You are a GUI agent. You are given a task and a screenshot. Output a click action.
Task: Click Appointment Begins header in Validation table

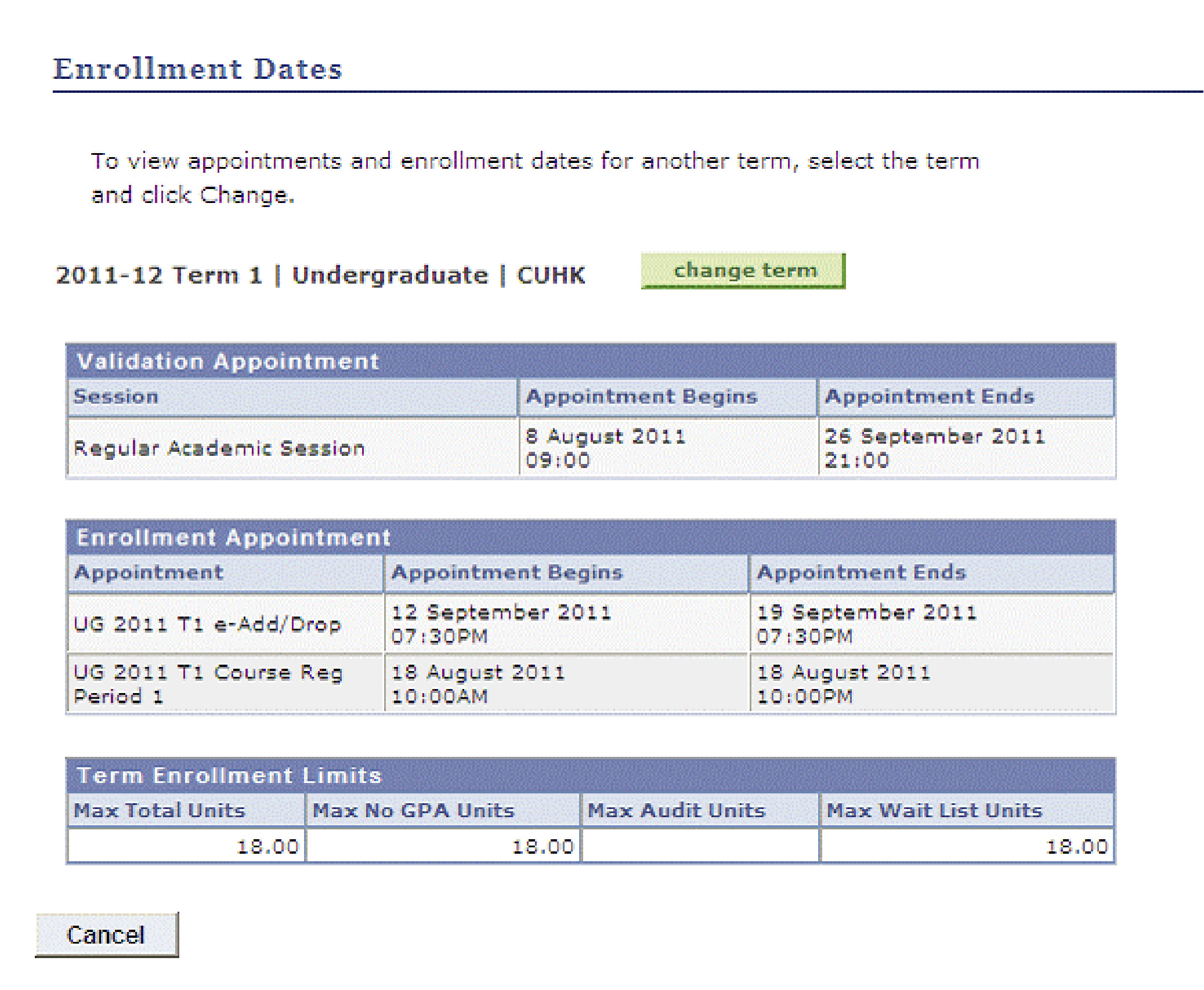tap(641, 397)
